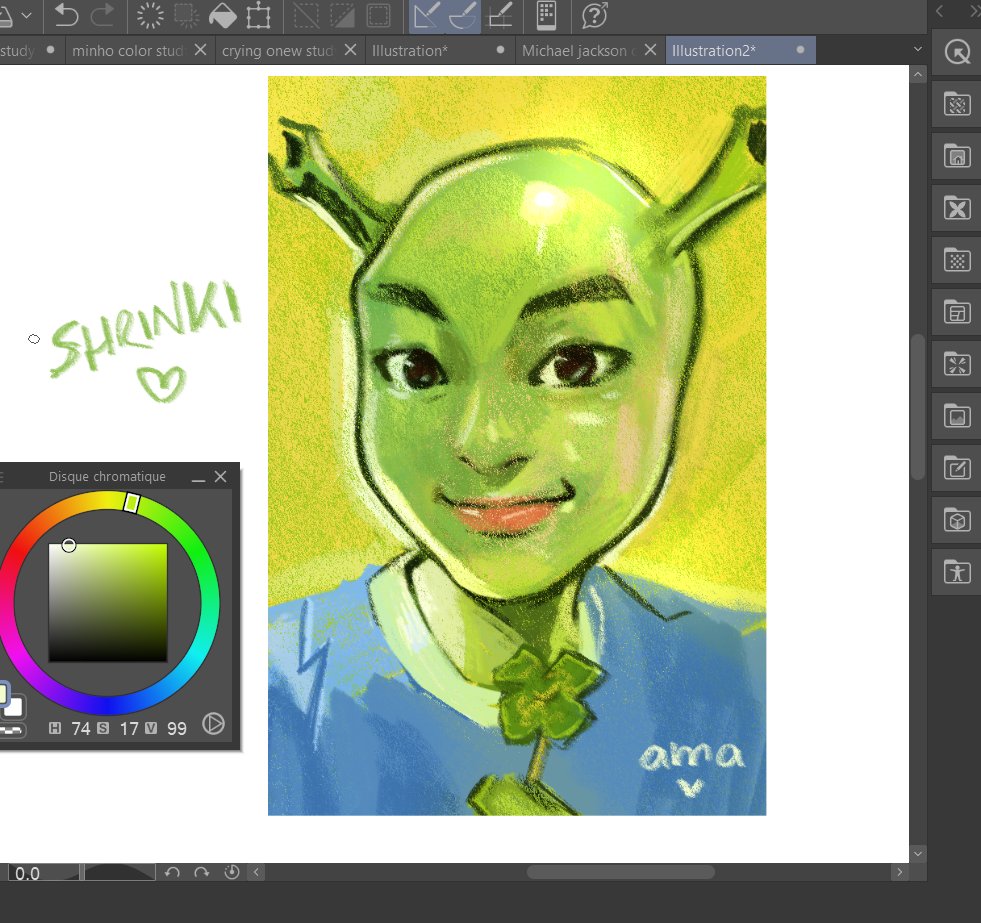981x923 pixels.
Task: Close the minho color study tab
Action: [200, 50]
